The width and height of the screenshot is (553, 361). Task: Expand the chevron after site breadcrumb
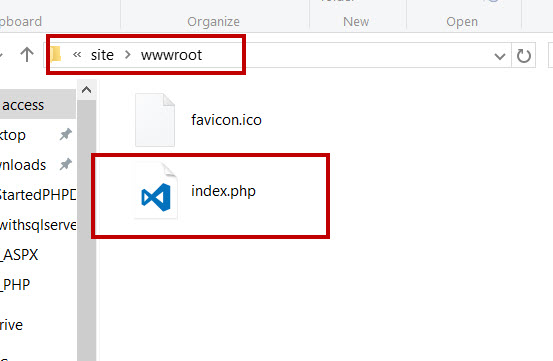[x=128, y=55]
